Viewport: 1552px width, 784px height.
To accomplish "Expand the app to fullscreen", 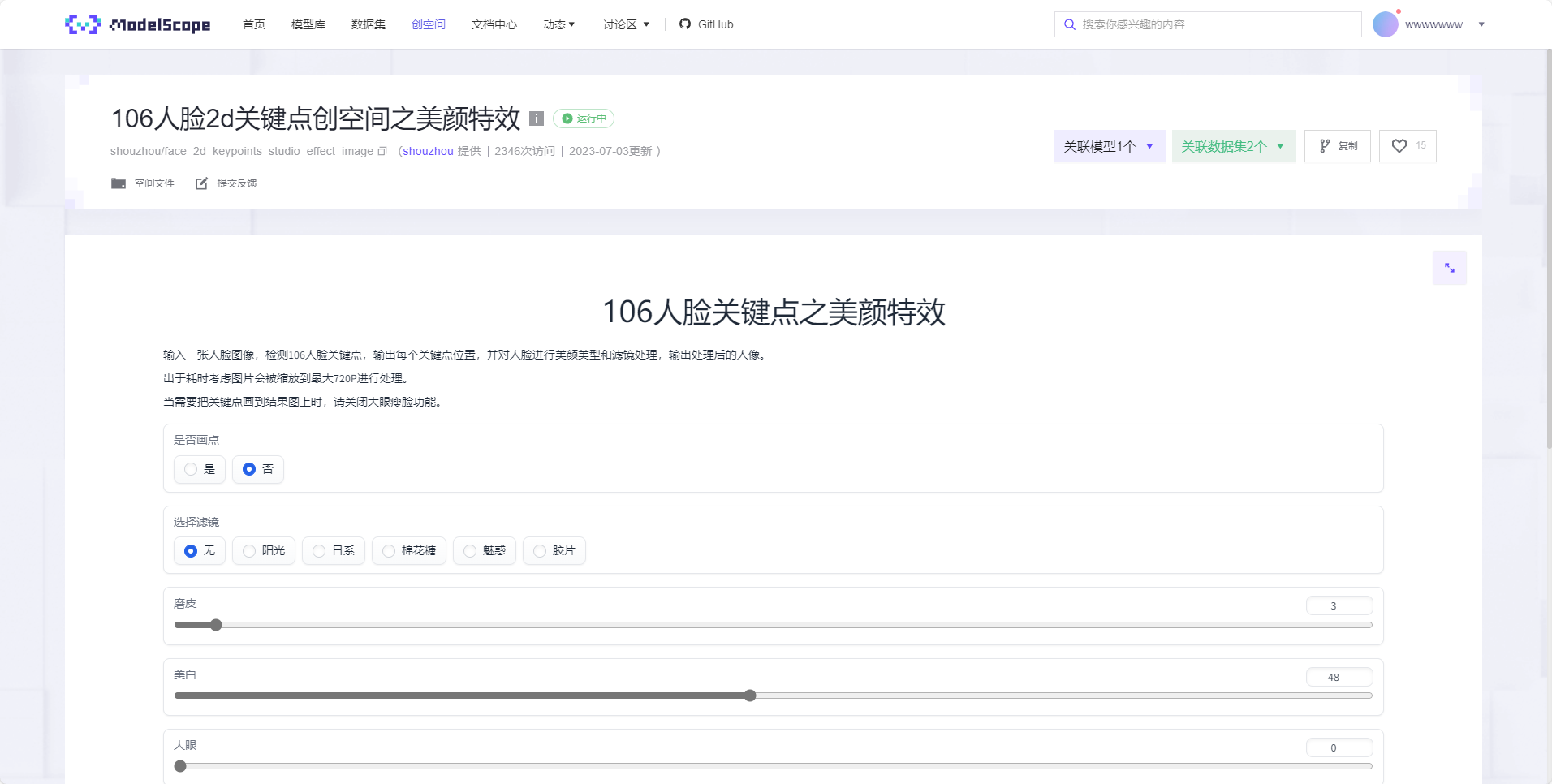I will (1450, 268).
